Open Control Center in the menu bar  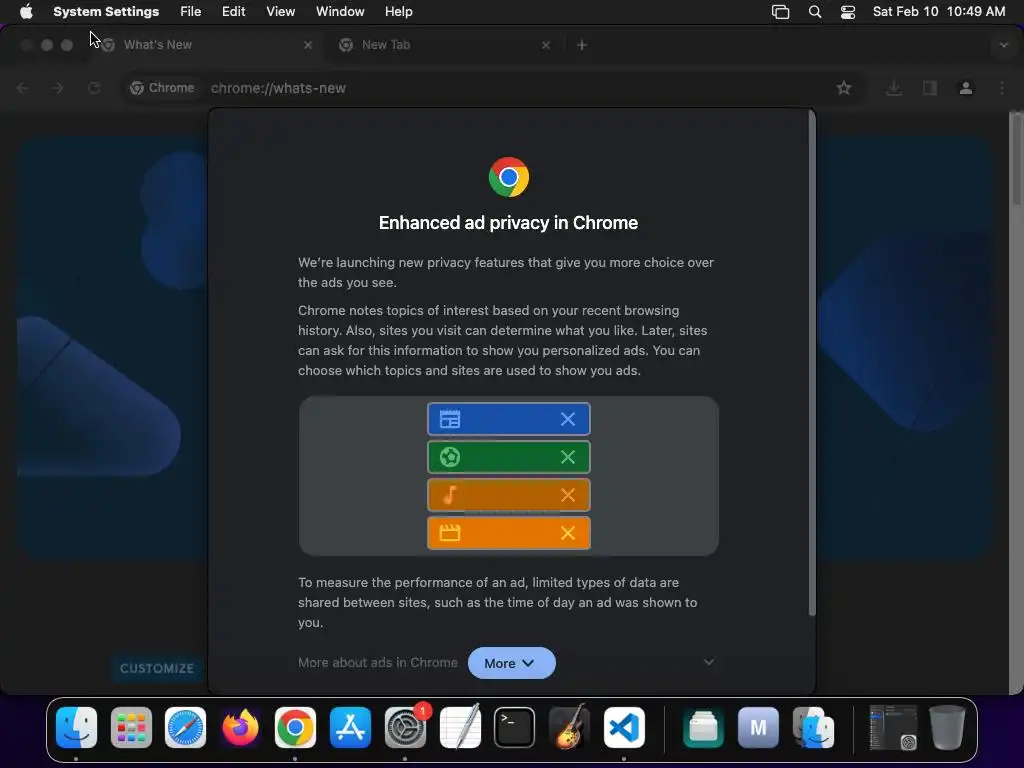click(848, 12)
